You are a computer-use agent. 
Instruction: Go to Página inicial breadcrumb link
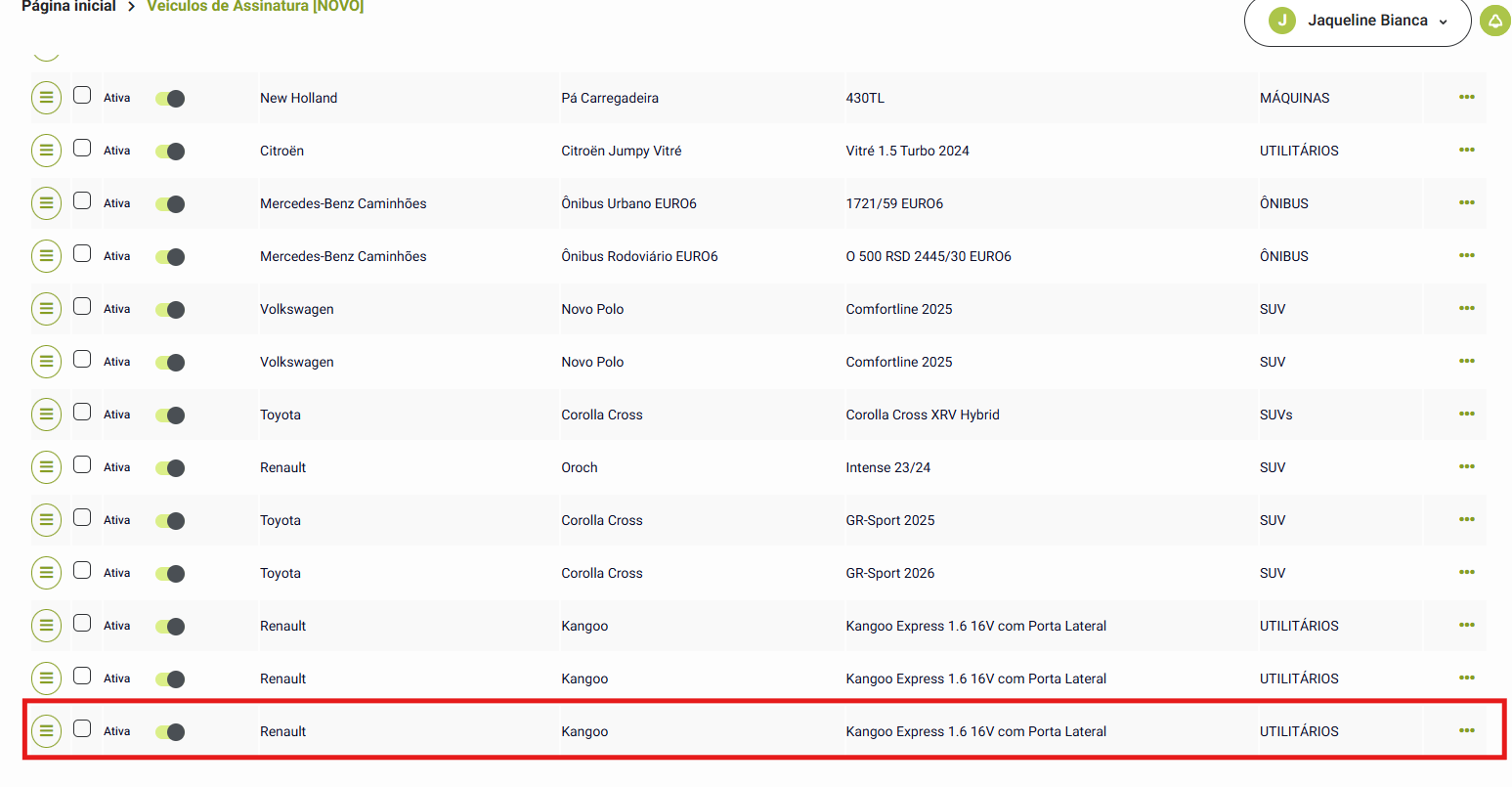click(x=68, y=7)
